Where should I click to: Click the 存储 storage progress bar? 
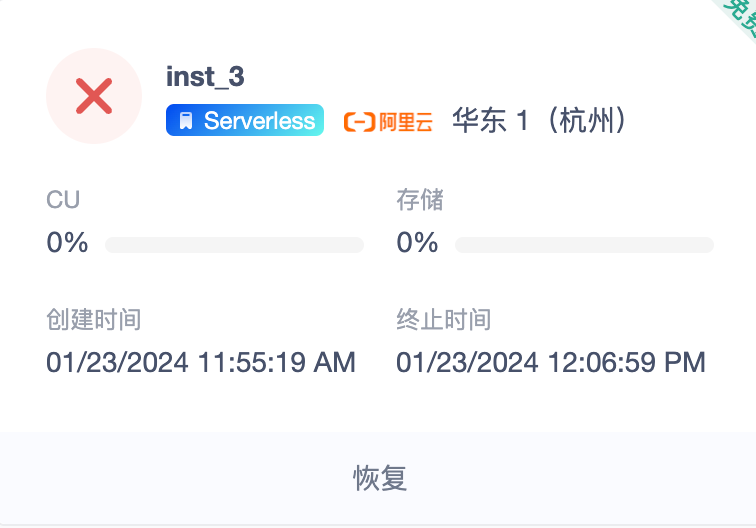(584, 245)
